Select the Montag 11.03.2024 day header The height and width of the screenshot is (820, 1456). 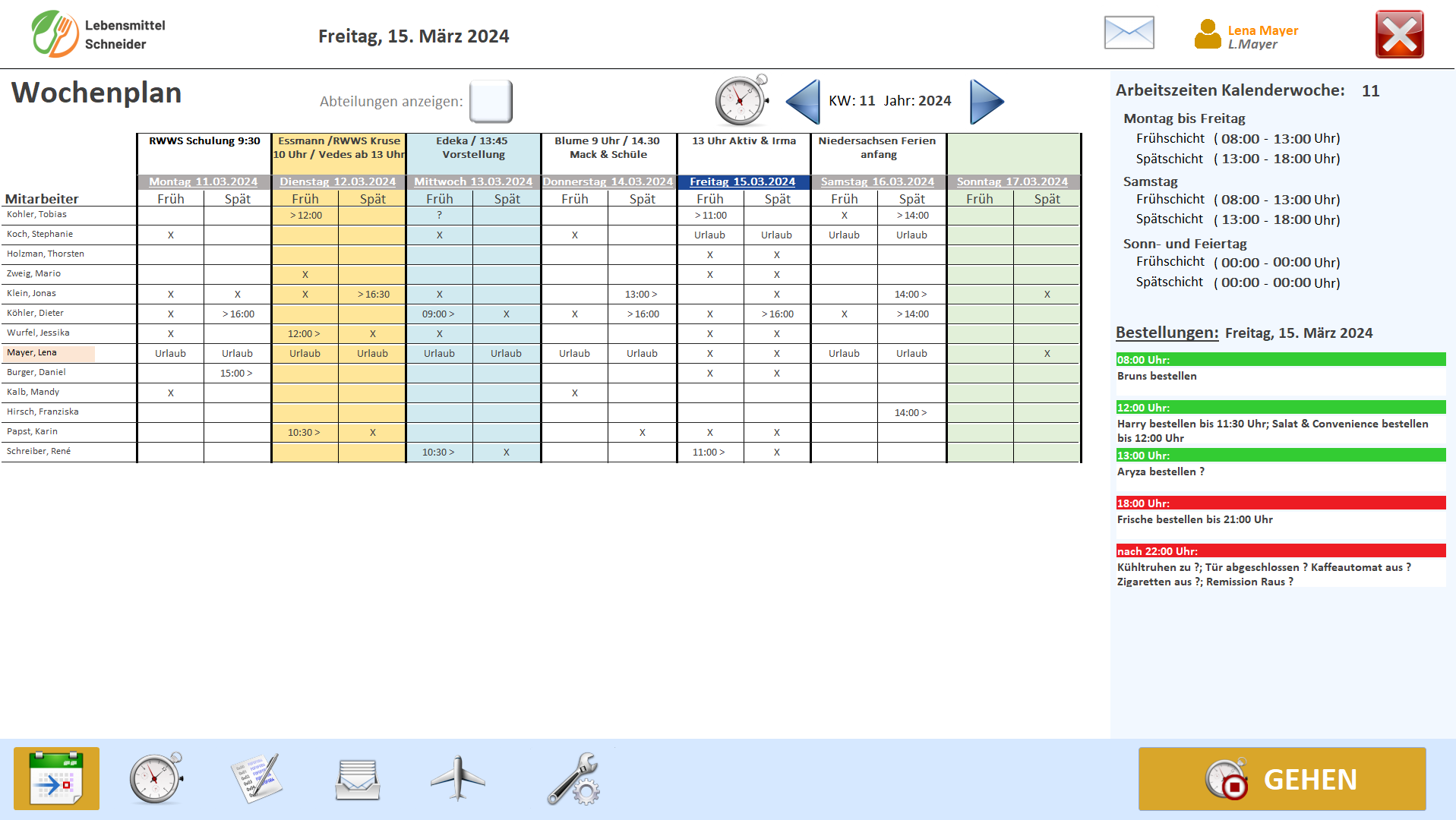point(203,181)
